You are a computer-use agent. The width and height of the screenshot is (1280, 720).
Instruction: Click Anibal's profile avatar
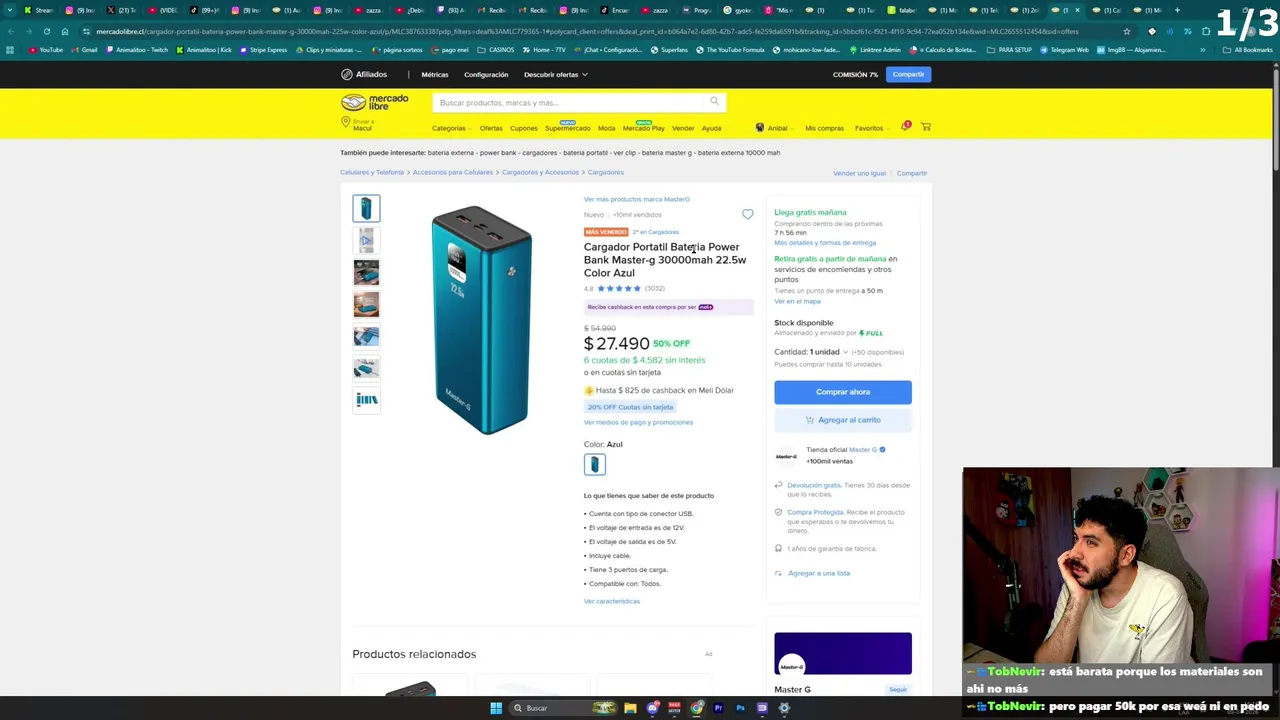[x=759, y=128]
